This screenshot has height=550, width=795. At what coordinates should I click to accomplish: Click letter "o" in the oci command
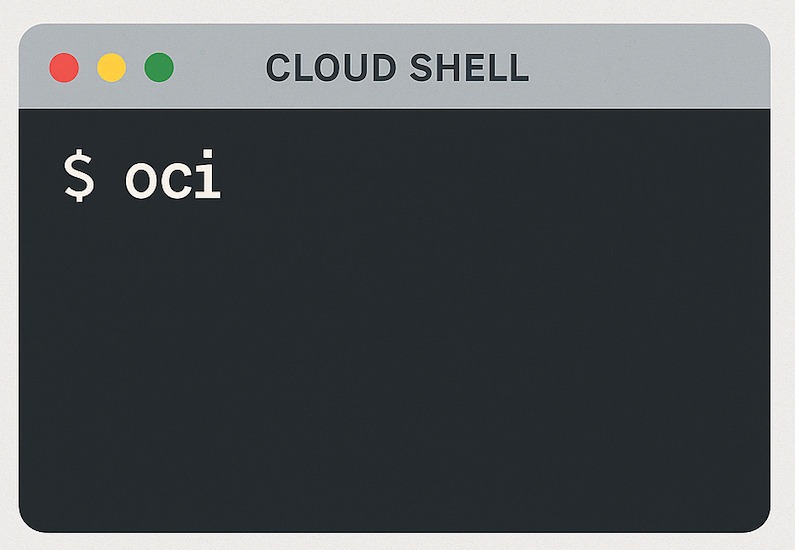[x=142, y=181]
